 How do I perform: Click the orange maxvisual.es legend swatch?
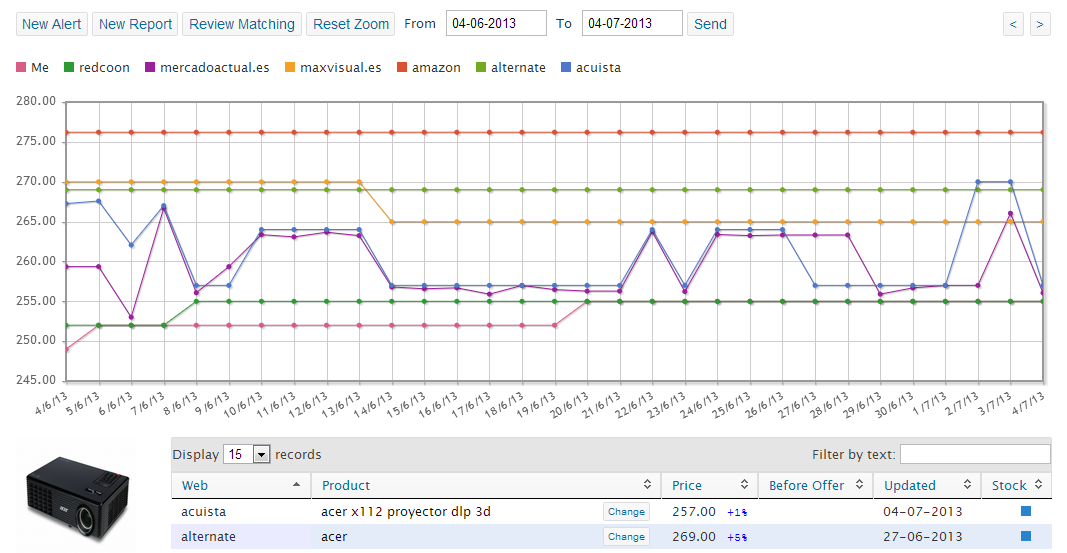(x=290, y=67)
